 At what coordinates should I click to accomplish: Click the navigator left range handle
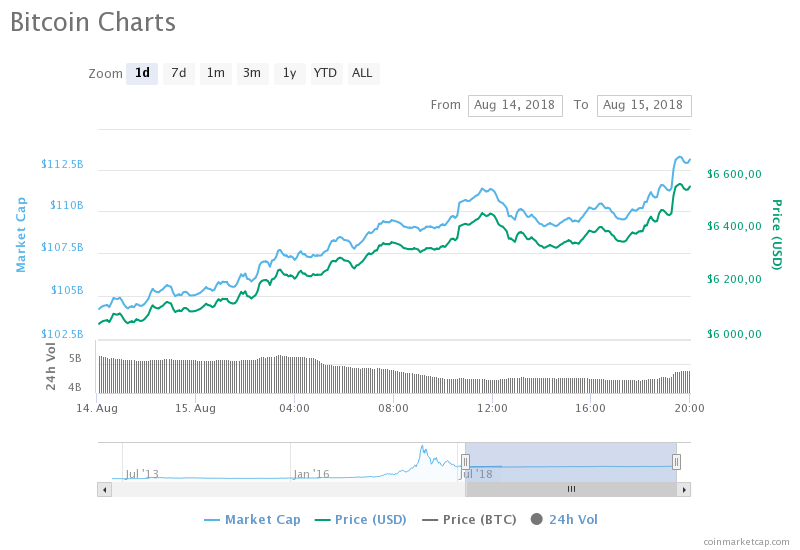click(465, 462)
